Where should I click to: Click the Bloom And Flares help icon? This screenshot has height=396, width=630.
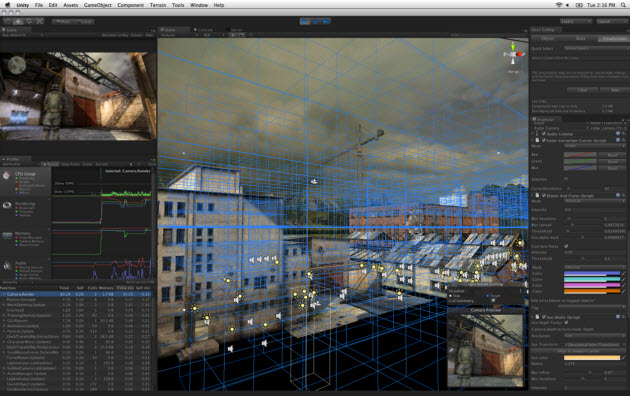618,195
